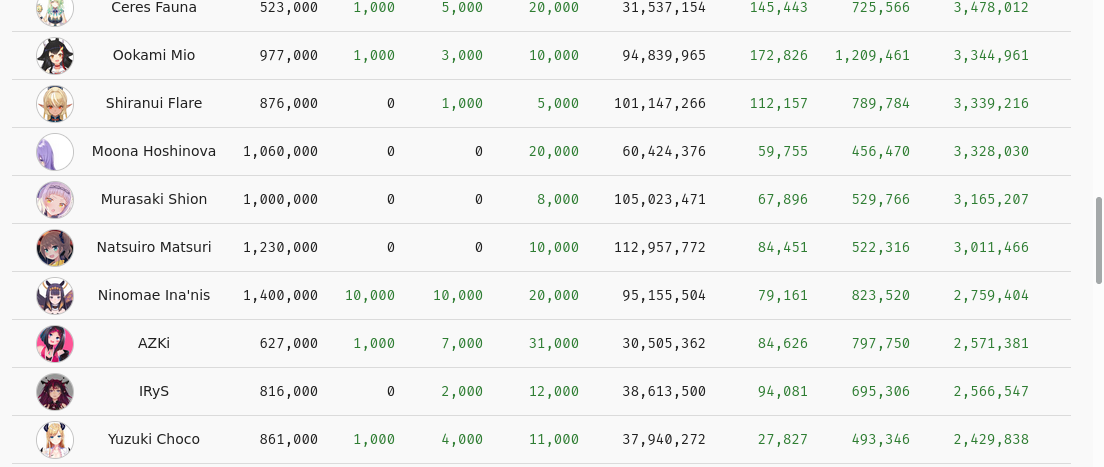Click IRyS avatar icon
The image size is (1104, 467).
coord(55,392)
